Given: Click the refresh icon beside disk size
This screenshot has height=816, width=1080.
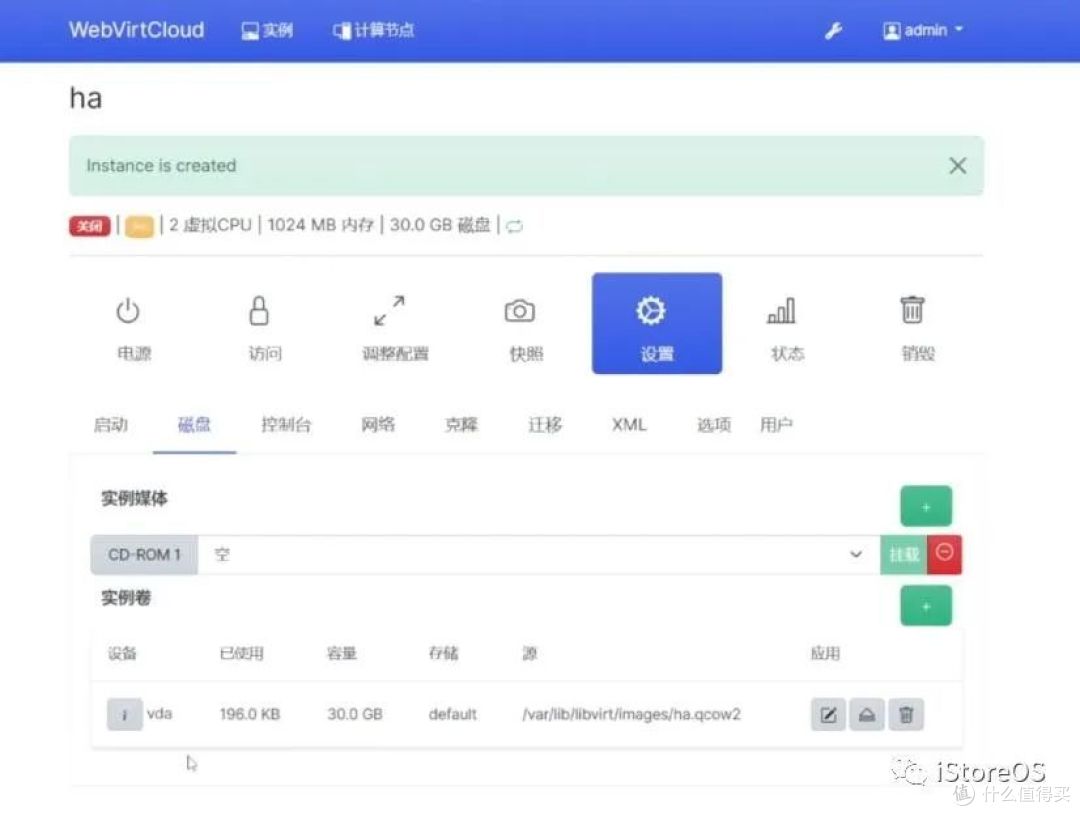Looking at the screenshot, I should (x=515, y=226).
